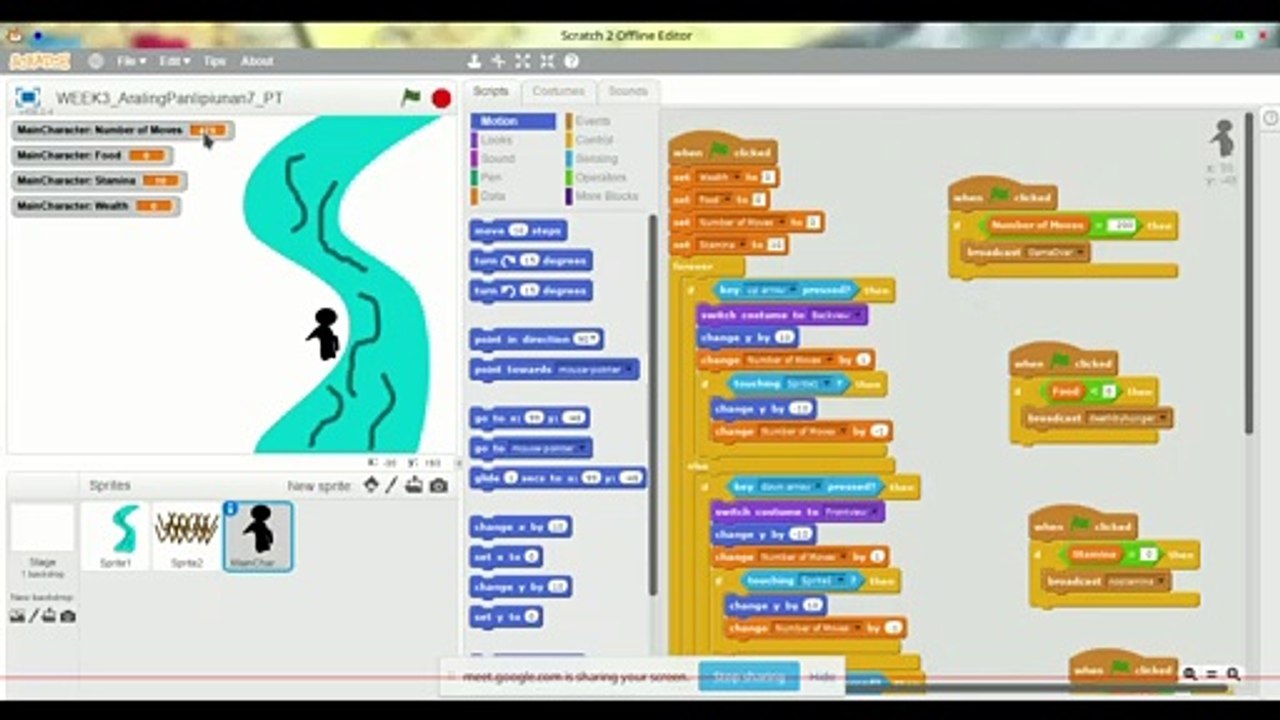
Task: Click Hide in the screen sharing bar
Action: [x=822, y=677]
